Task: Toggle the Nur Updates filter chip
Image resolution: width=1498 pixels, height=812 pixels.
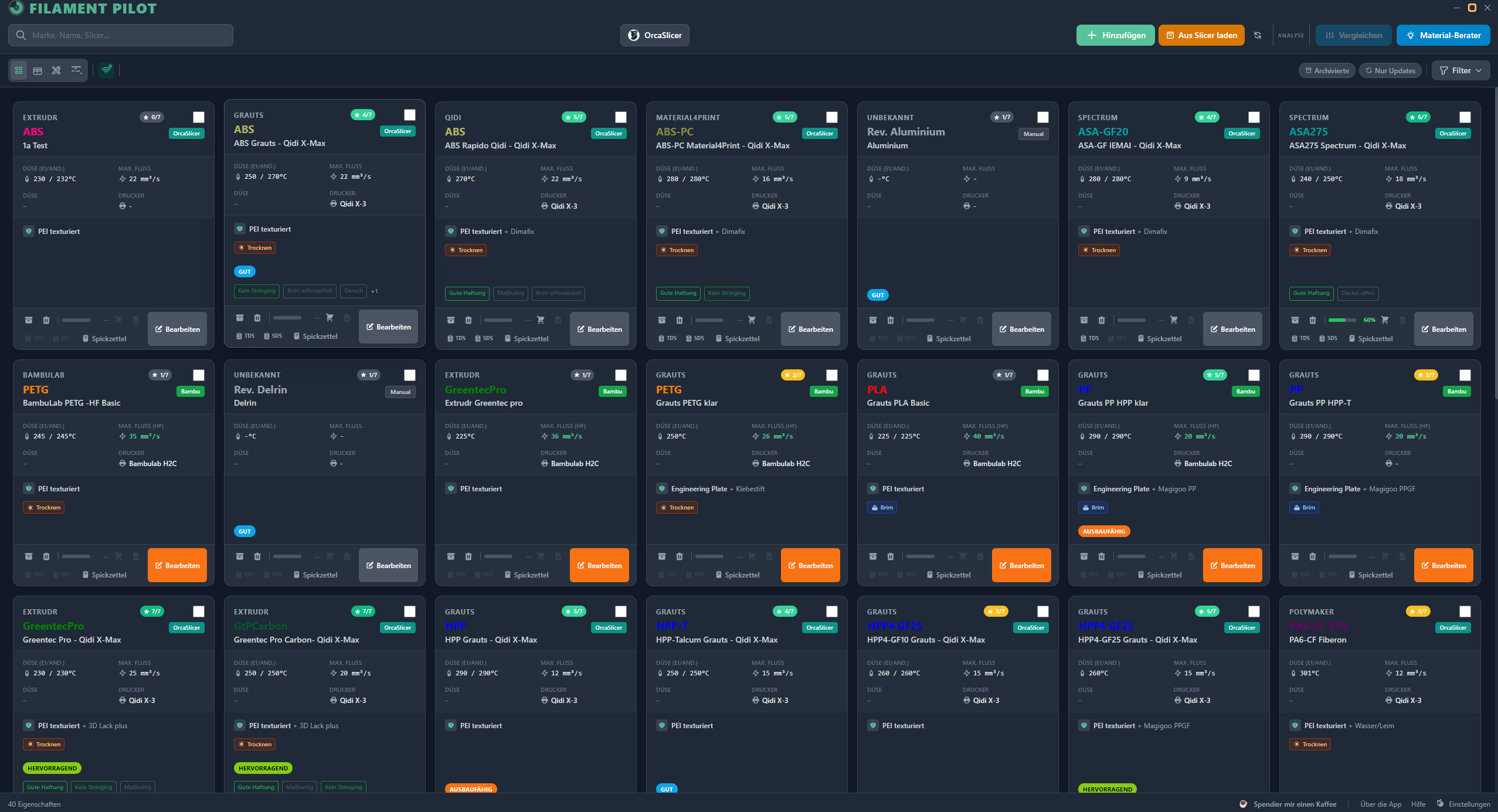Action: point(1390,70)
